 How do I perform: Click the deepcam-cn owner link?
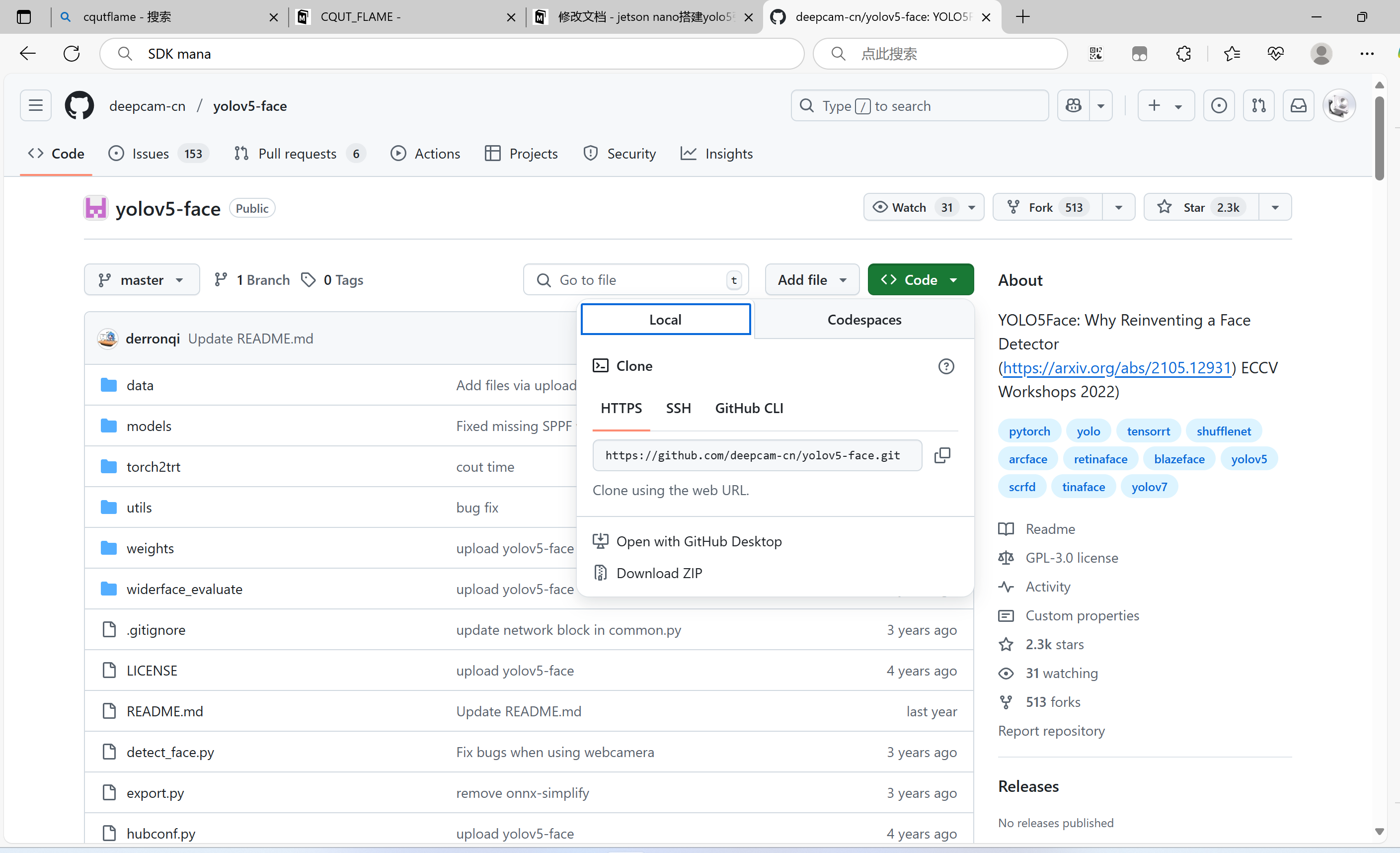click(x=147, y=106)
